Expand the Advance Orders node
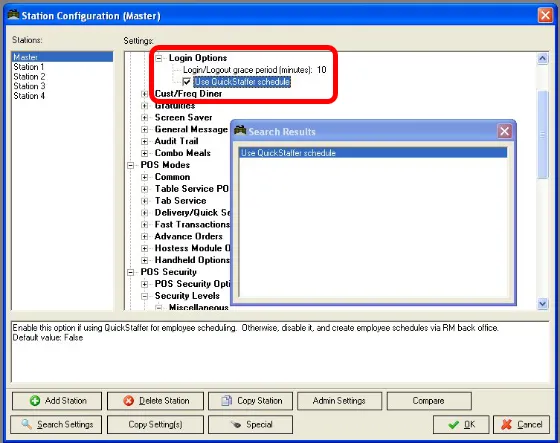The height and width of the screenshot is (443, 560). pyautogui.click(x=145, y=237)
